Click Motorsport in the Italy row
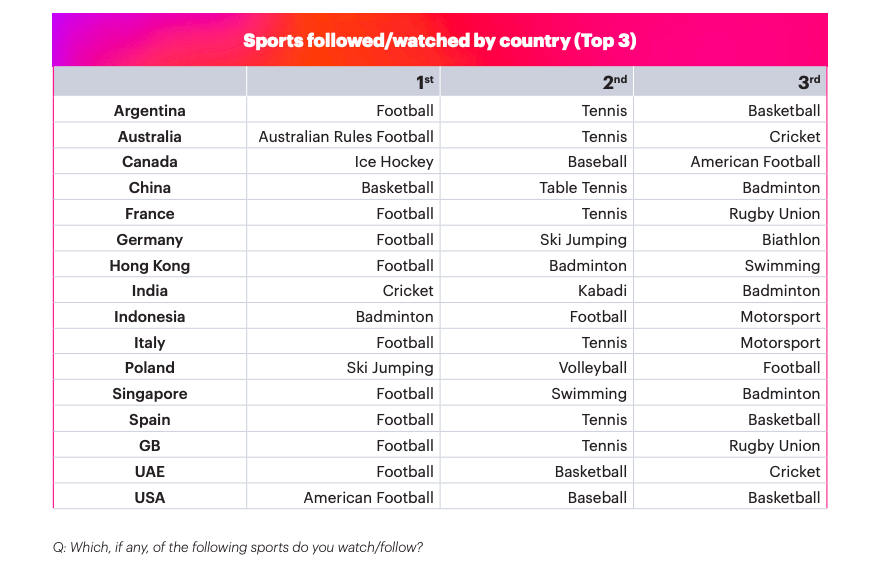Screen dimensions: 875x571 (x=781, y=343)
